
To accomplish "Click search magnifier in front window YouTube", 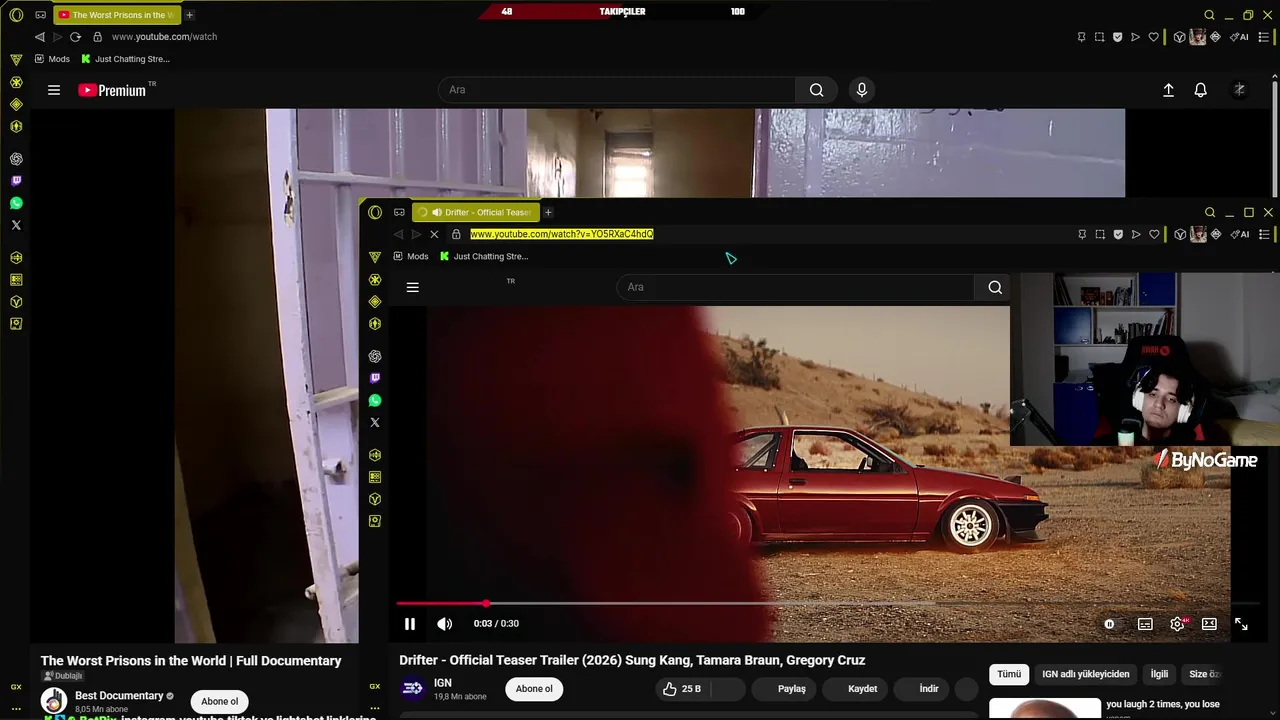I will (x=995, y=287).
